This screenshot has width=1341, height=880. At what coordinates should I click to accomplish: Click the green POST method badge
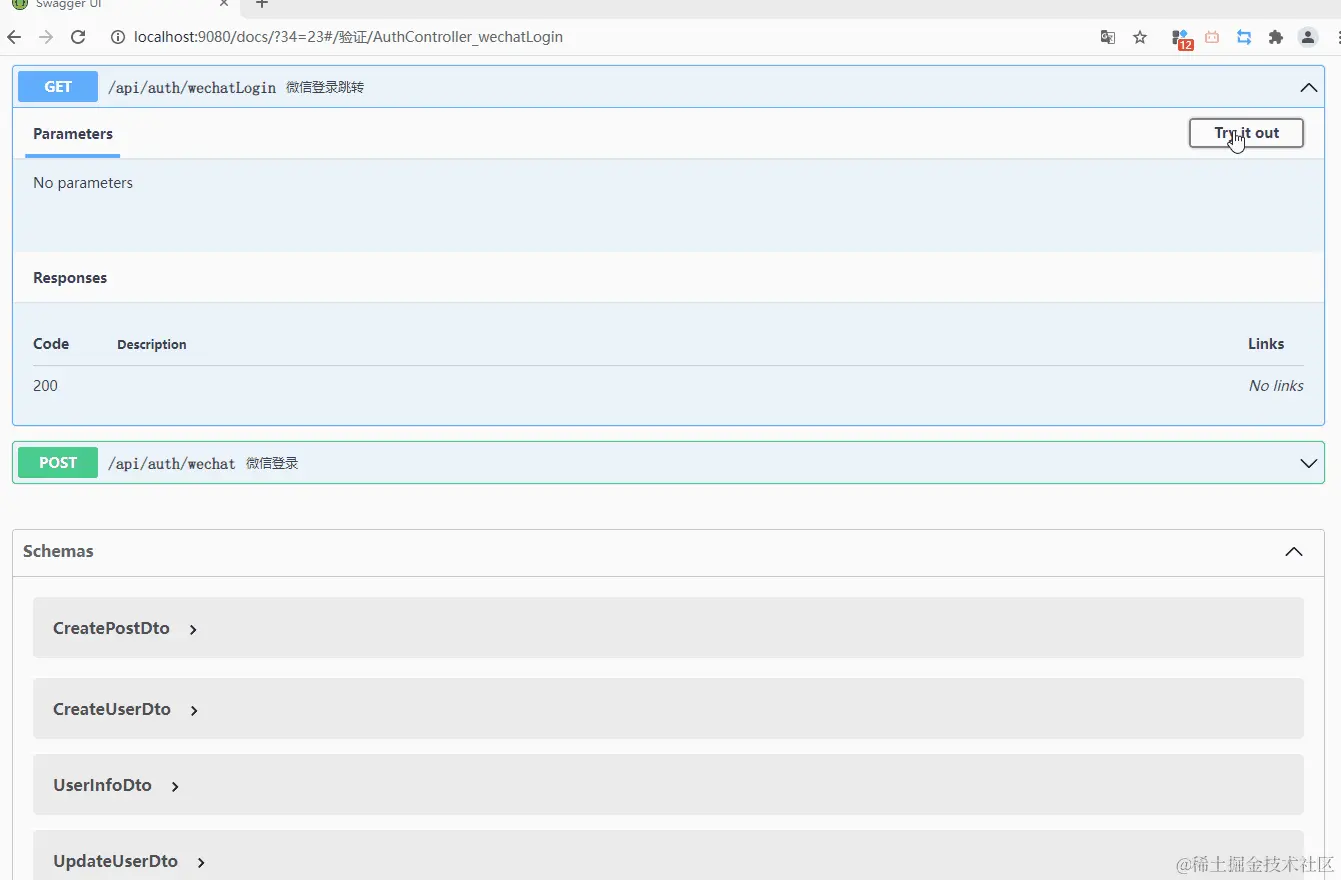(58, 463)
